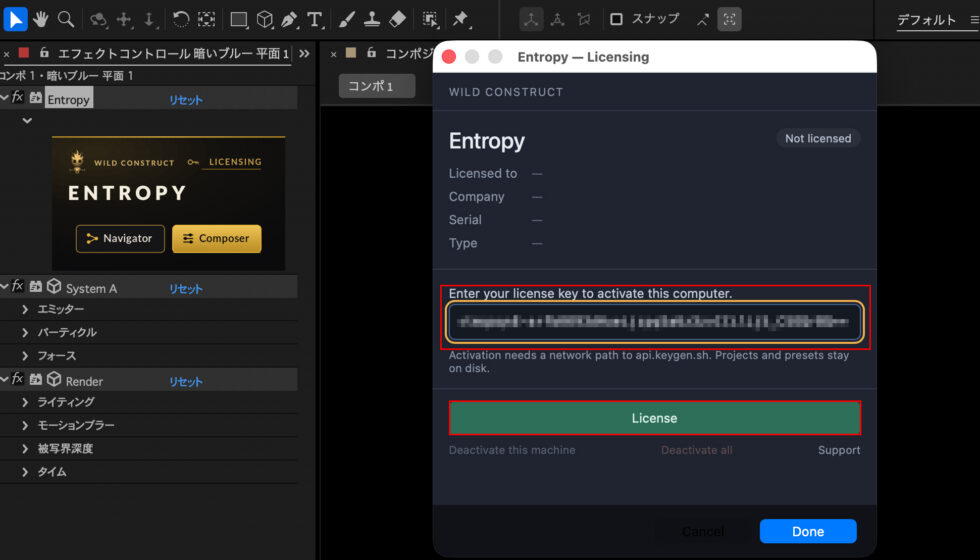980x560 pixels.
Task: Click the snap-to-edges extension icon
Action: 703,19
